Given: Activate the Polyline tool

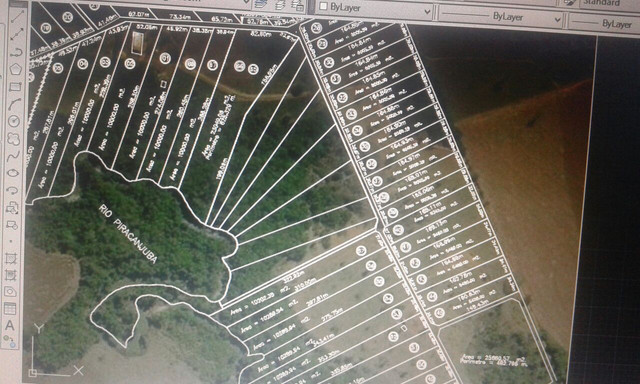Looking at the screenshot, I should pos(16,52).
